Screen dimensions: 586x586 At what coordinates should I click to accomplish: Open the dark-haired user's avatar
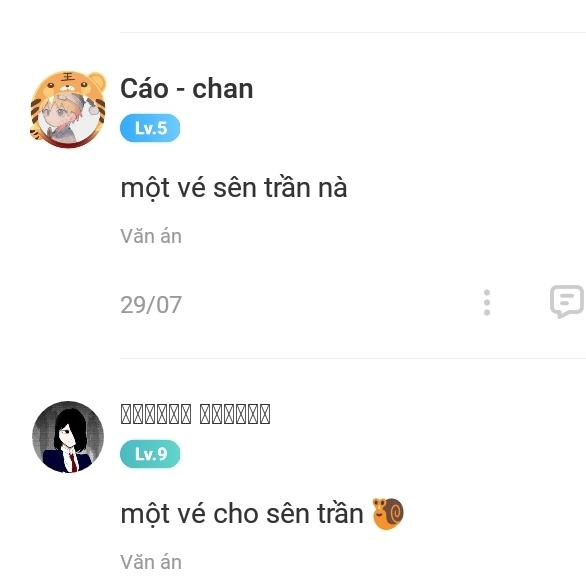68,437
